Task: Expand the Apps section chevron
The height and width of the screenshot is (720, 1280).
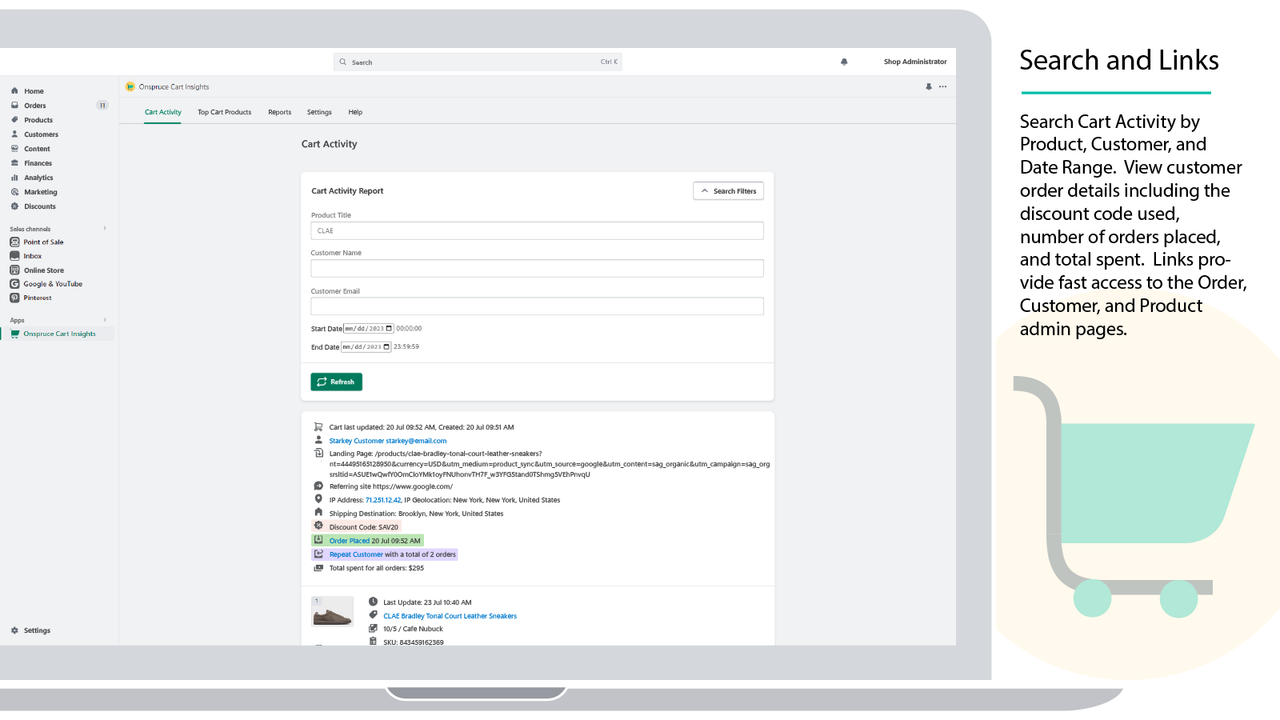Action: 105,320
